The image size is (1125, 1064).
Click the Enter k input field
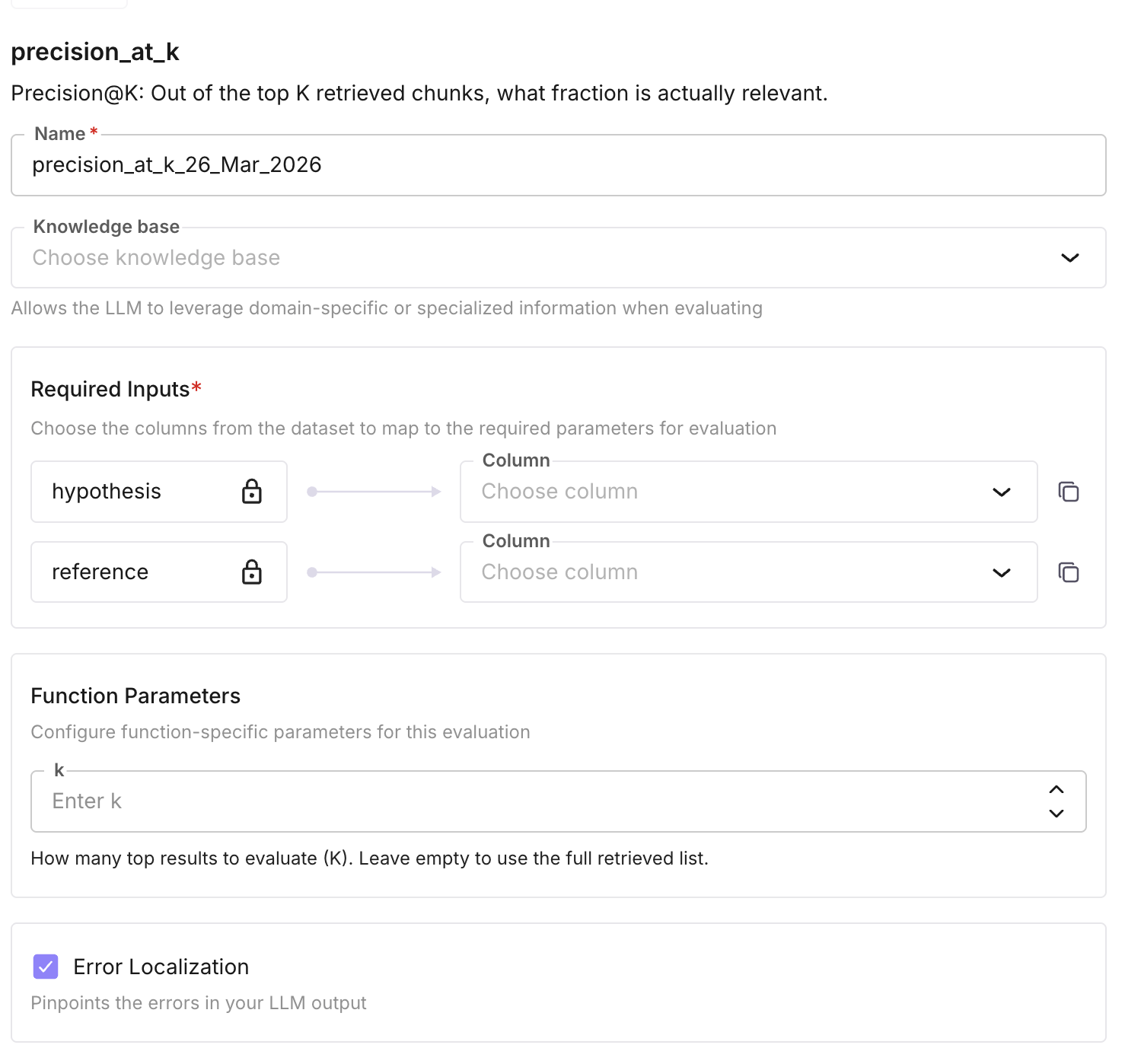pyautogui.click(x=457, y=801)
